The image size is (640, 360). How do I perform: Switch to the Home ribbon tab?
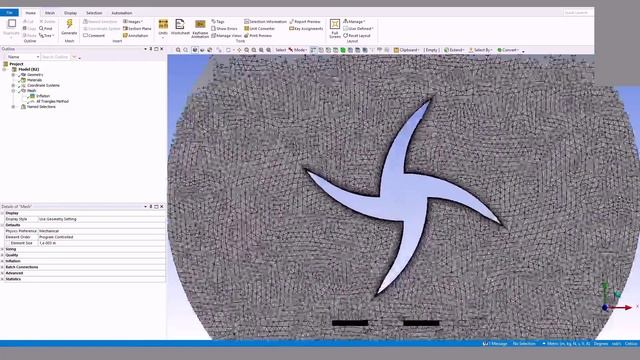point(31,13)
